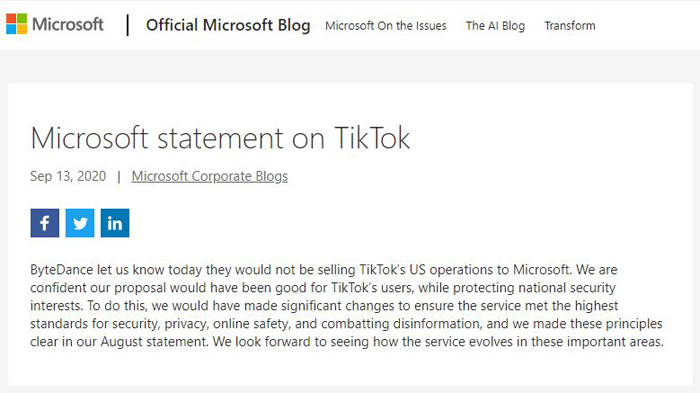Open the Transform blog section

[x=570, y=26]
